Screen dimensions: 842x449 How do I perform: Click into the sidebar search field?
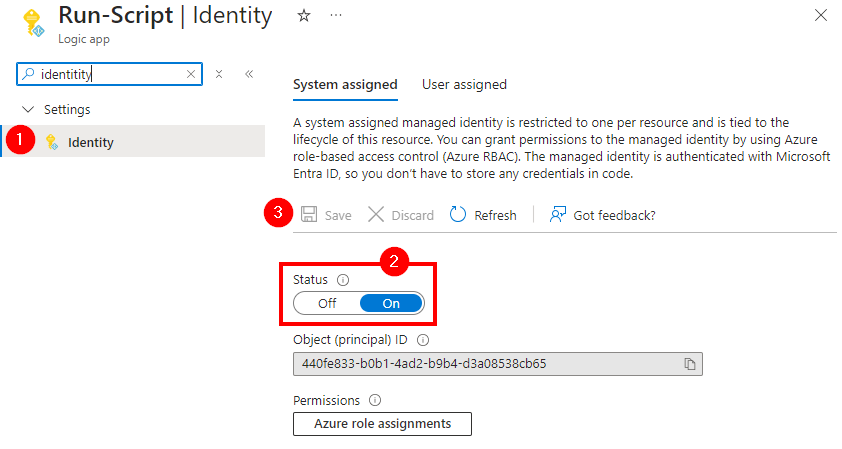pos(110,74)
